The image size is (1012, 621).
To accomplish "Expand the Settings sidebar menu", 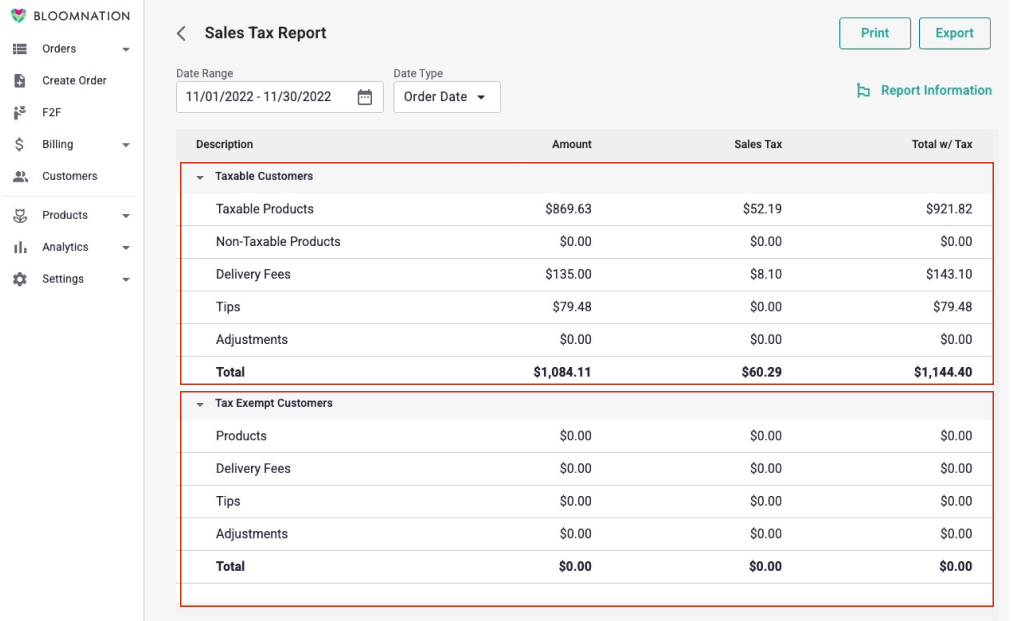I will (125, 279).
